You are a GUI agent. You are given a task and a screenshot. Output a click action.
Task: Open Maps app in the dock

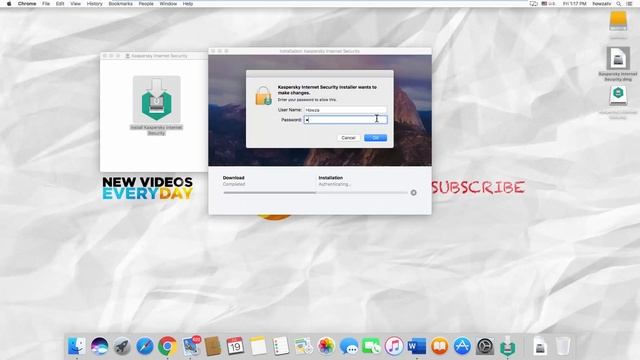[x=303, y=346]
